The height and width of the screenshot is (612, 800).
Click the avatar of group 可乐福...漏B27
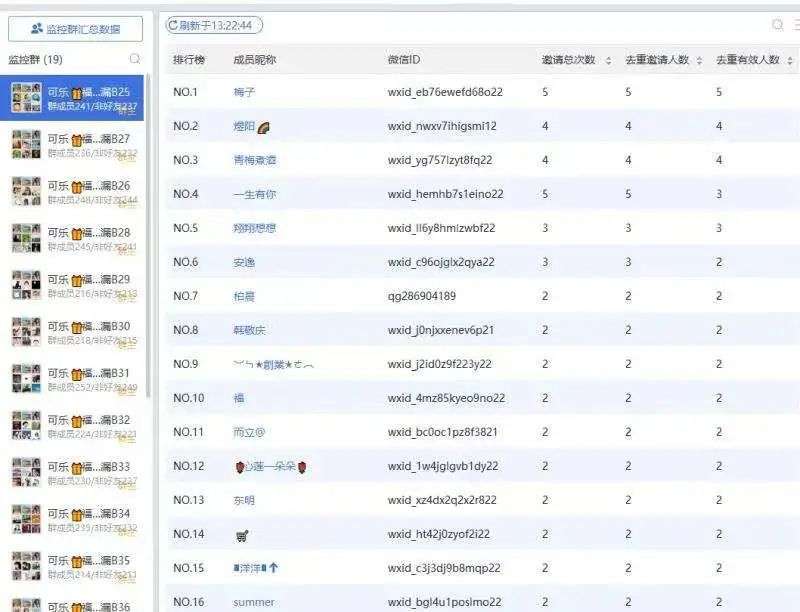click(x=25, y=145)
